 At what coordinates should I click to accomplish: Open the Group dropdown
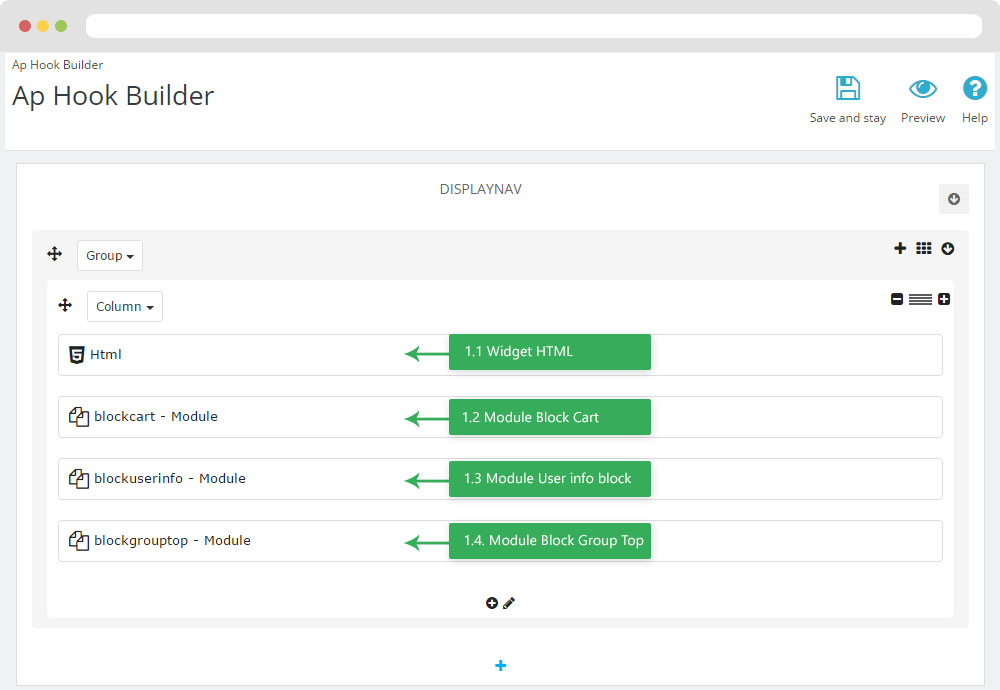[110, 255]
